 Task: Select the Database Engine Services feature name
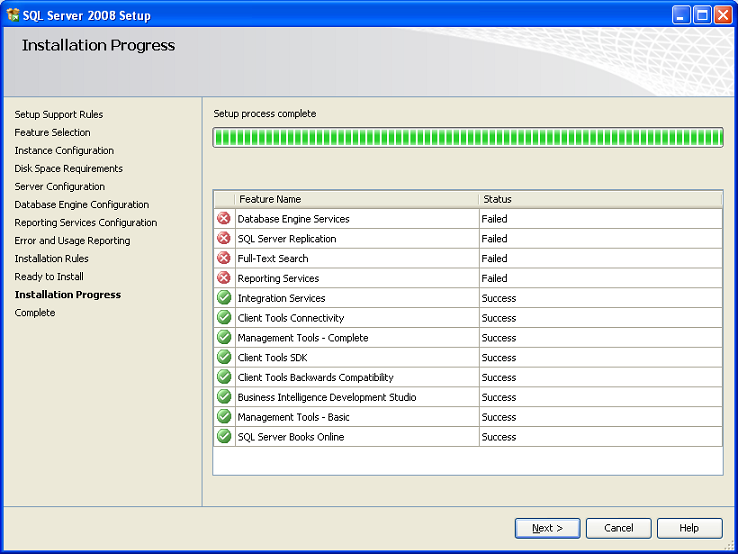coord(293,219)
